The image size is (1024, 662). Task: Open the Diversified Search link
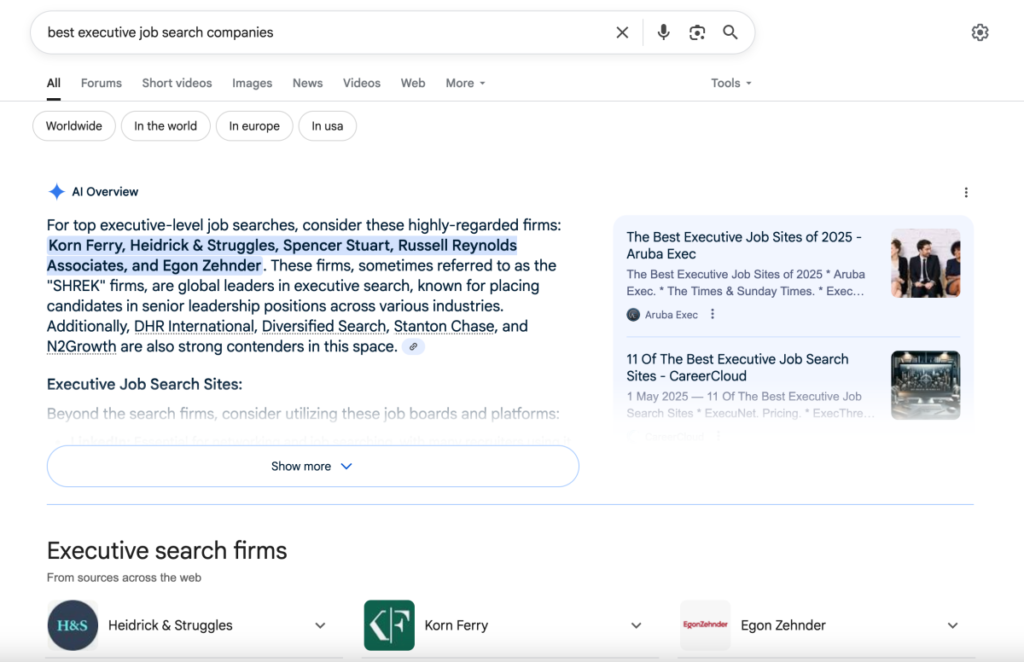click(323, 326)
